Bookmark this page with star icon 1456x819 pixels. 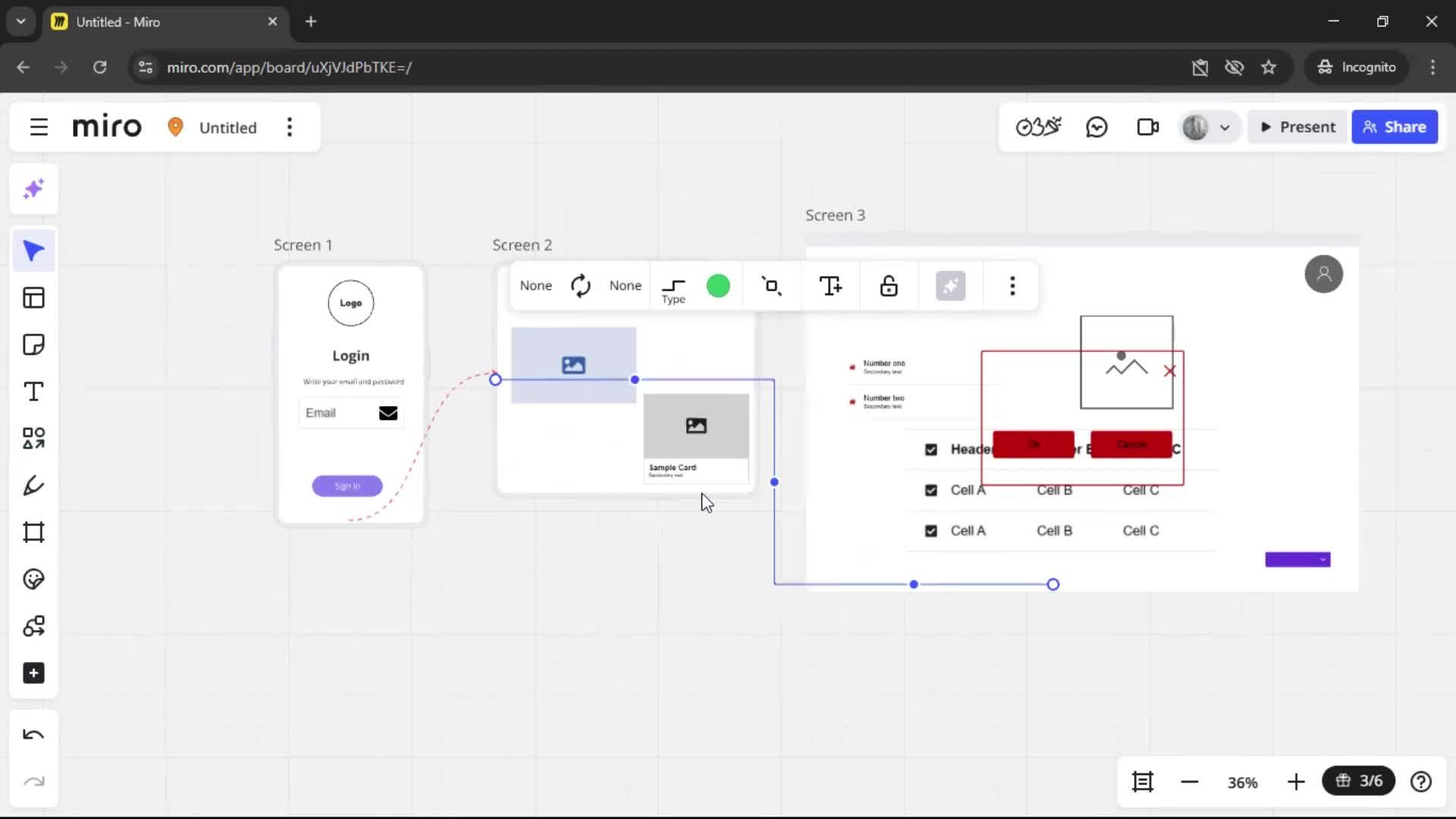pos(1269,67)
